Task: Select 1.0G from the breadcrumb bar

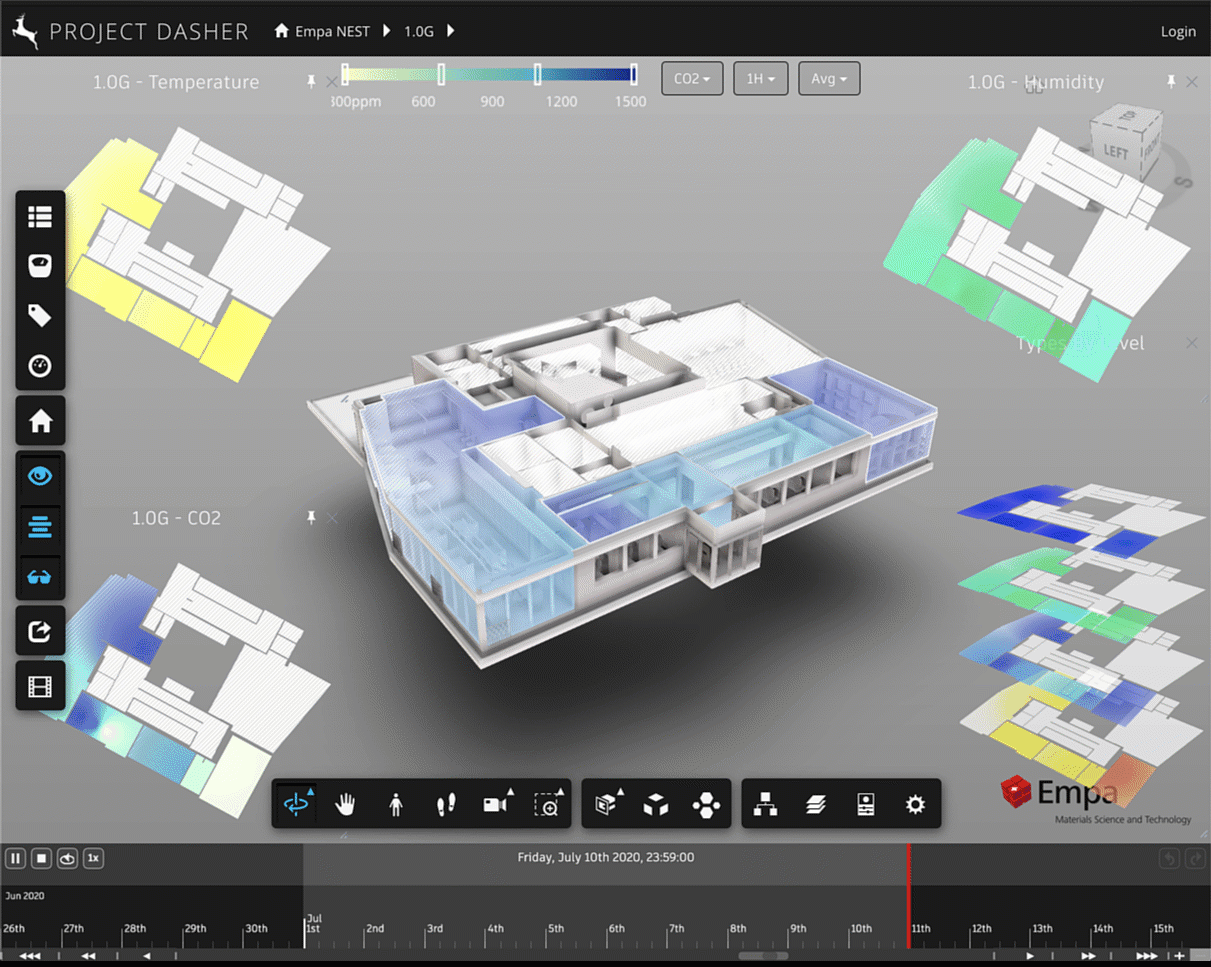Action: point(418,31)
